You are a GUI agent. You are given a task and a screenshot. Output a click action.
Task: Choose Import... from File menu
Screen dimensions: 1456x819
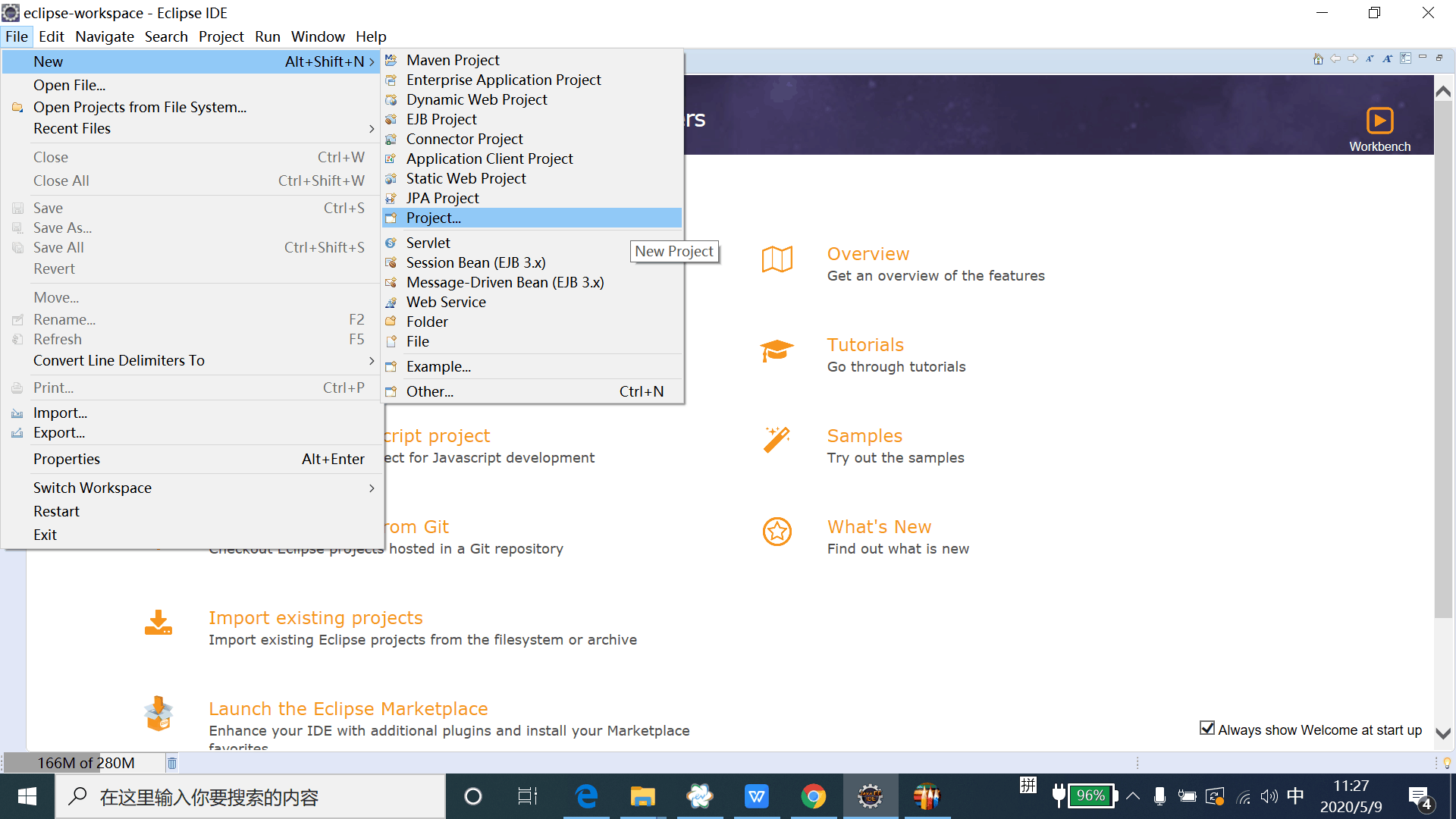(x=193, y=413)
